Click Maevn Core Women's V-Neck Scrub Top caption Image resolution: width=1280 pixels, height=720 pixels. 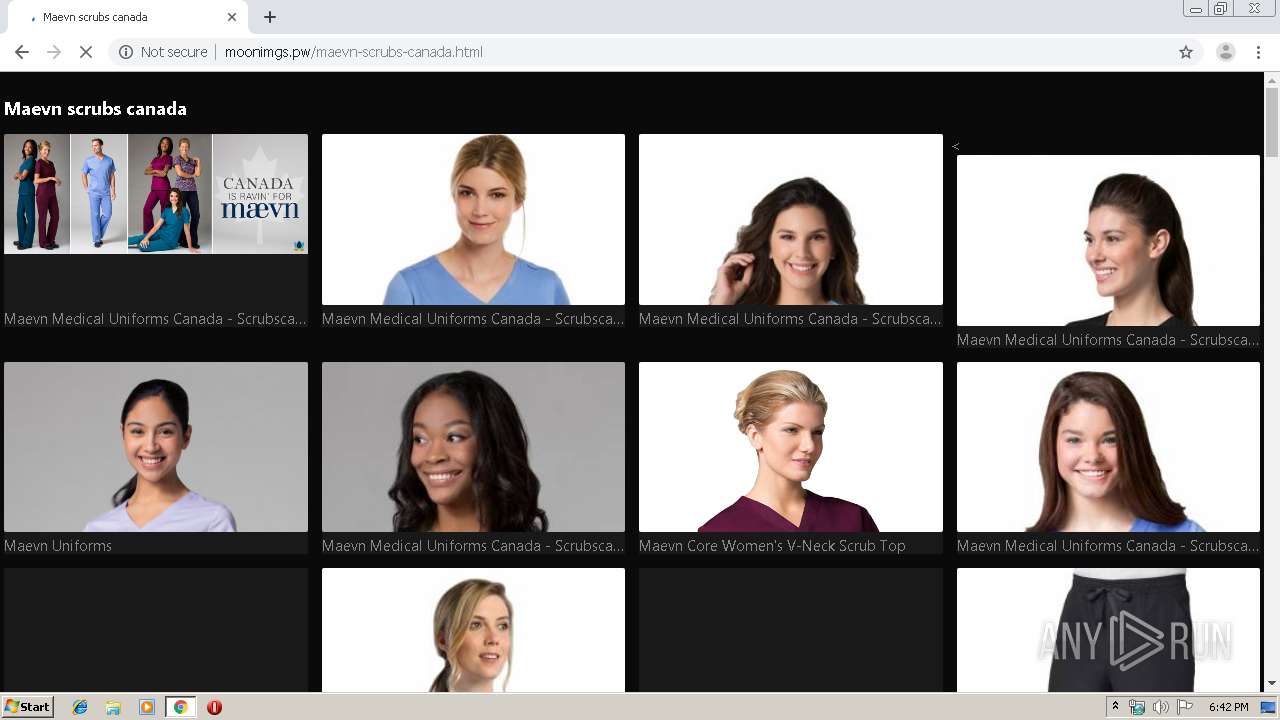772,546
